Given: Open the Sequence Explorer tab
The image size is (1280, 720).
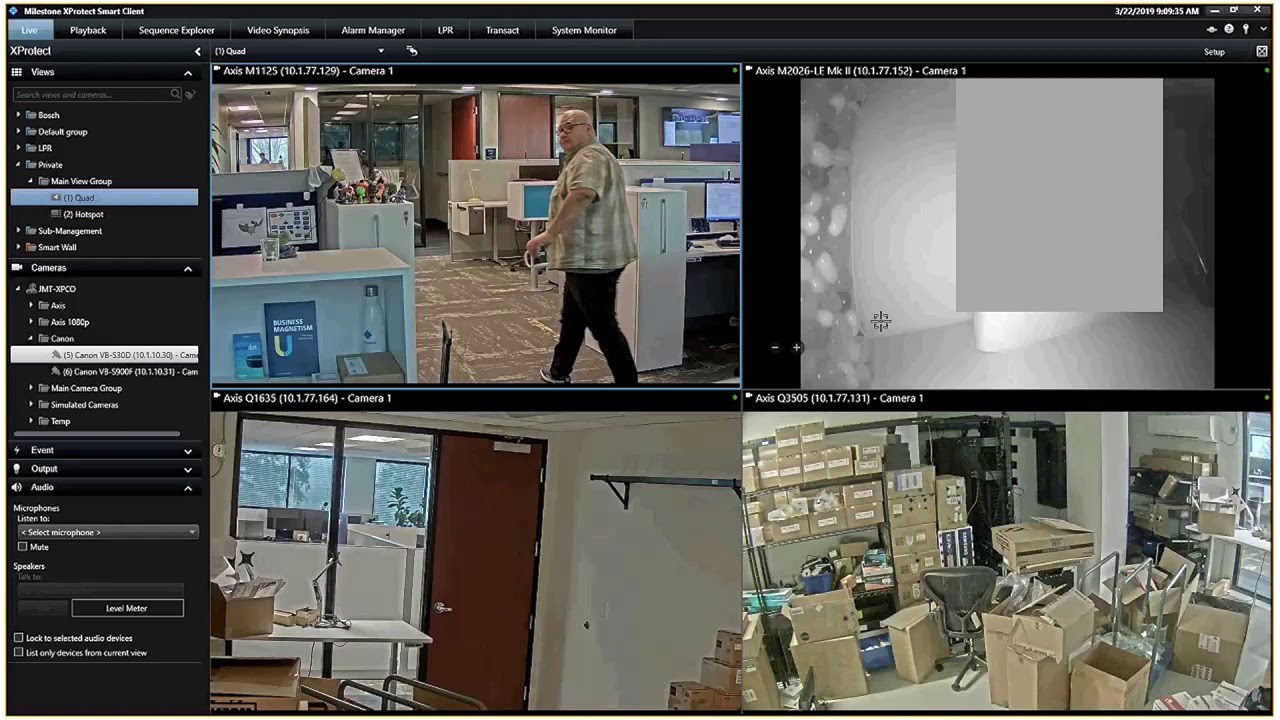Looking at the screenshot, I should click(176, 30).
